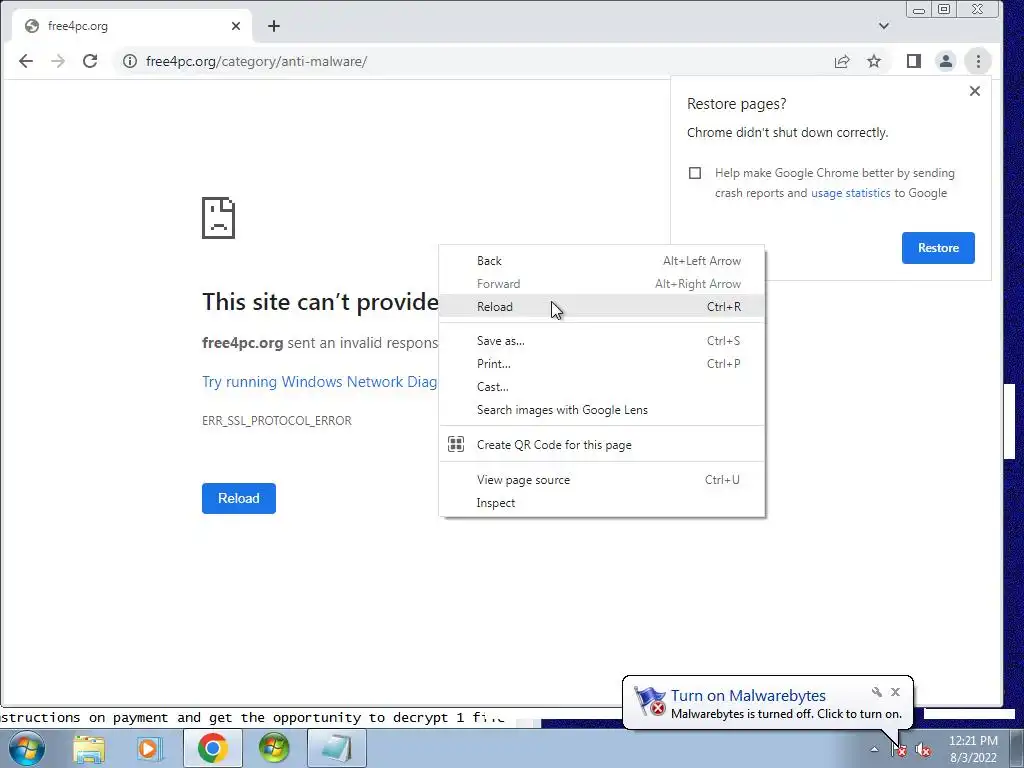Open a new tab with plus button
The image size is (1024, 768).
[x=274, y=26]
